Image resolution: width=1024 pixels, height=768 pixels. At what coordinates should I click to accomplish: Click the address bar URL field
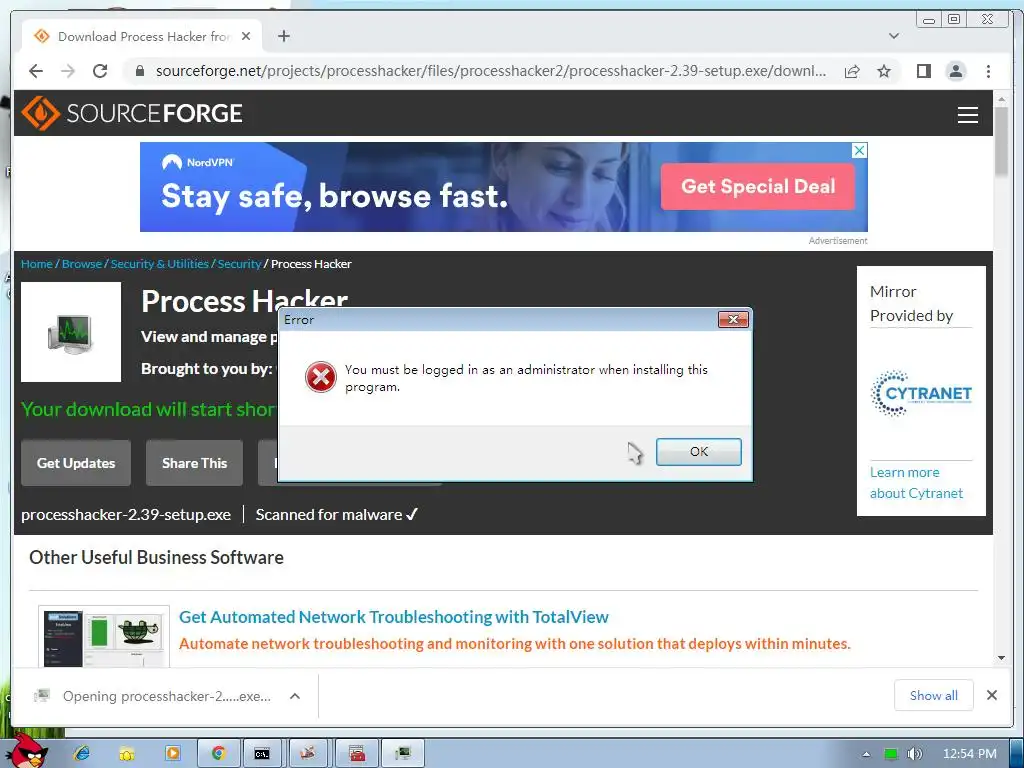click(490, 71)
